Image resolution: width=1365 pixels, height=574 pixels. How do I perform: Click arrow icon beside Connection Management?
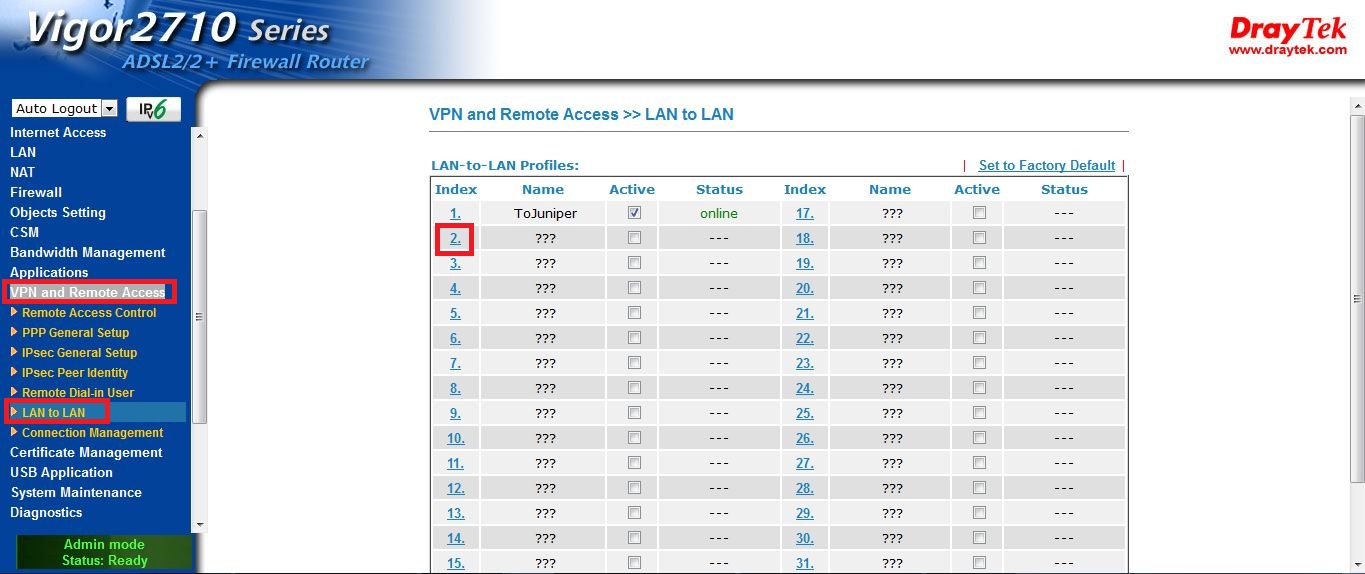[14, 432]
